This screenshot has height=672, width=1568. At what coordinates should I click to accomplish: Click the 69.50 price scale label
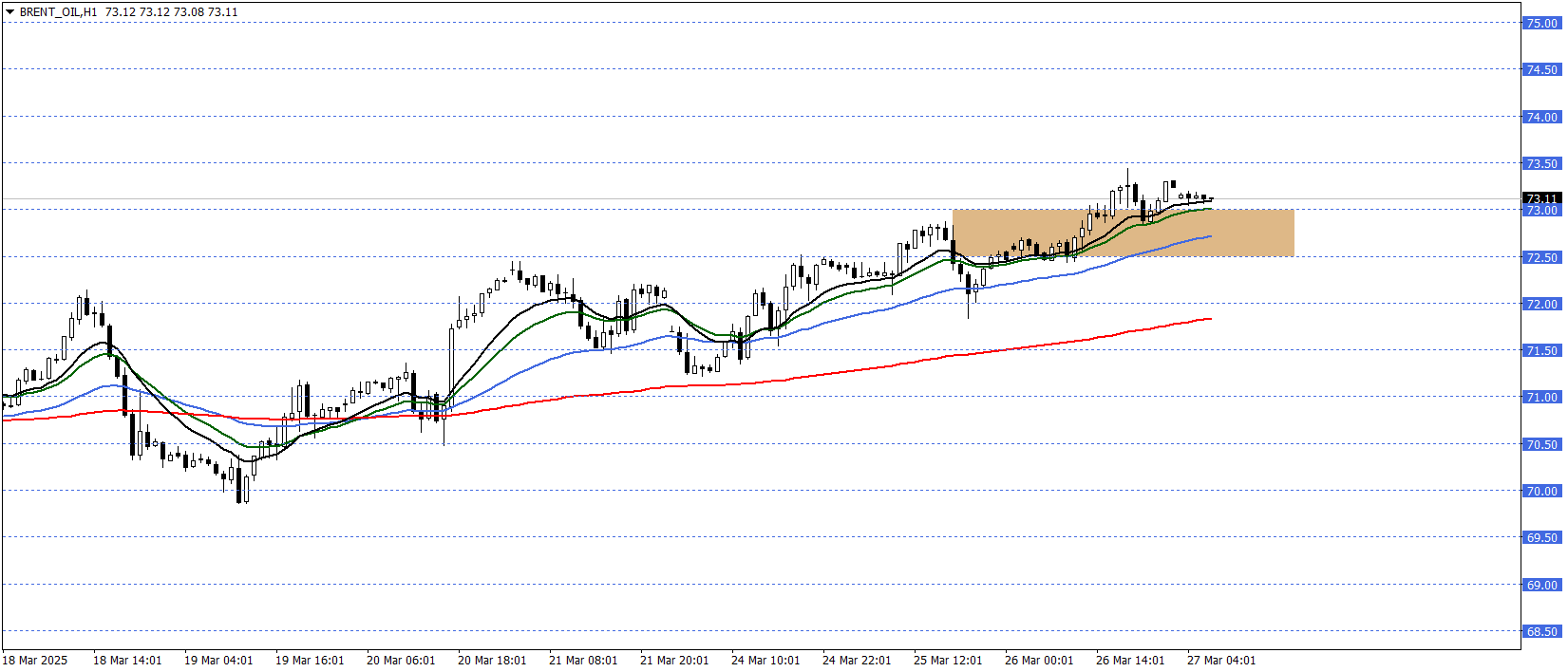click(x=1541, y=537)
